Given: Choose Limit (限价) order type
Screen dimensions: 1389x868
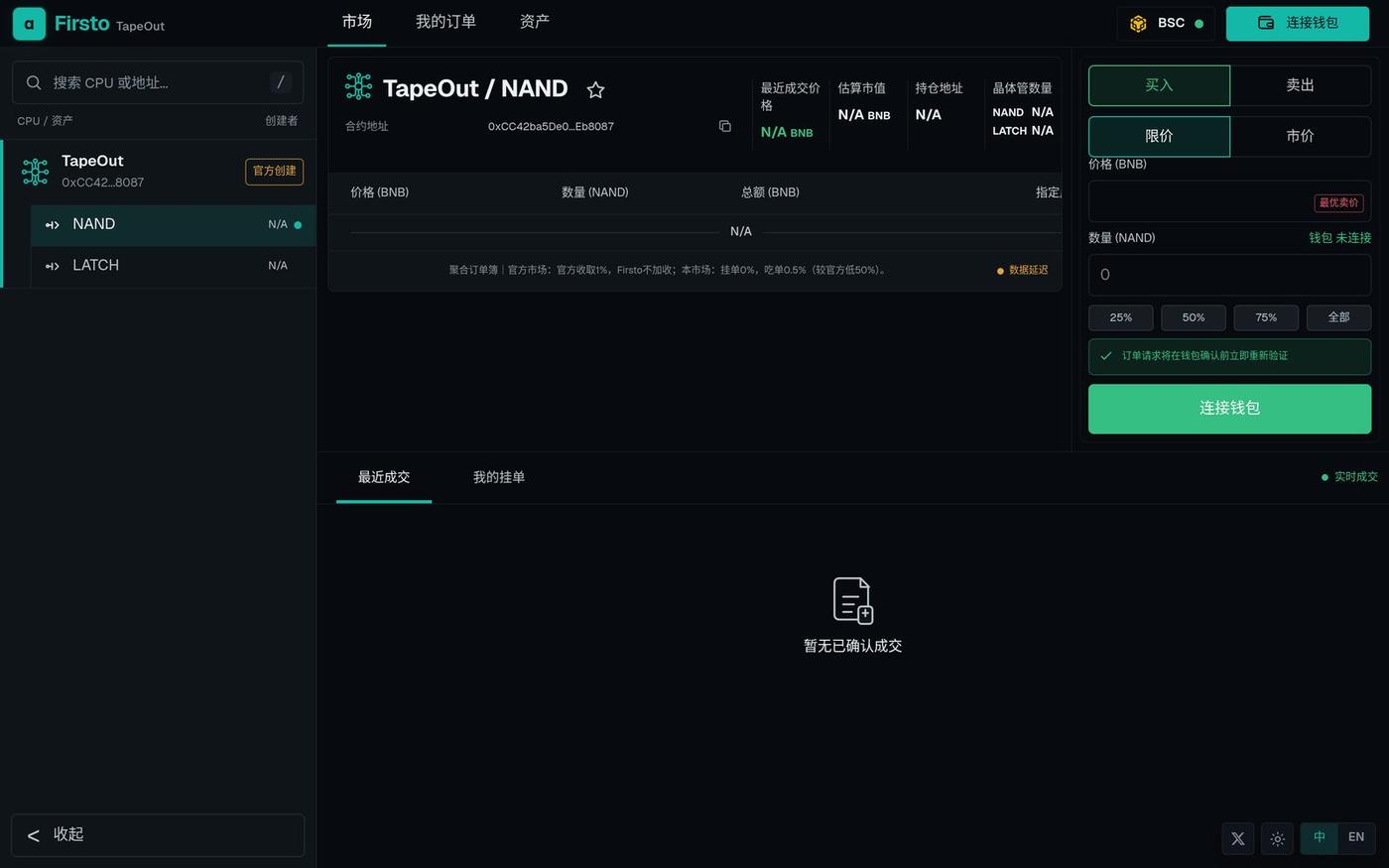Looking at the screenshot, I should [1159, 136].
